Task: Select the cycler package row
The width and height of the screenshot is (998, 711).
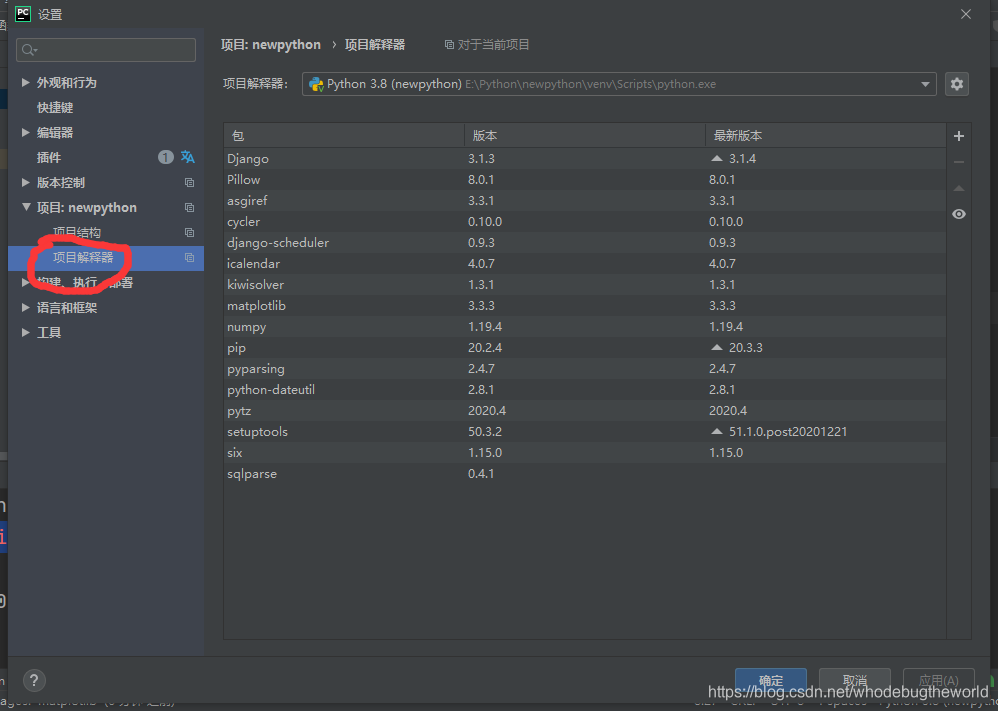Action: tap(584, 222)
